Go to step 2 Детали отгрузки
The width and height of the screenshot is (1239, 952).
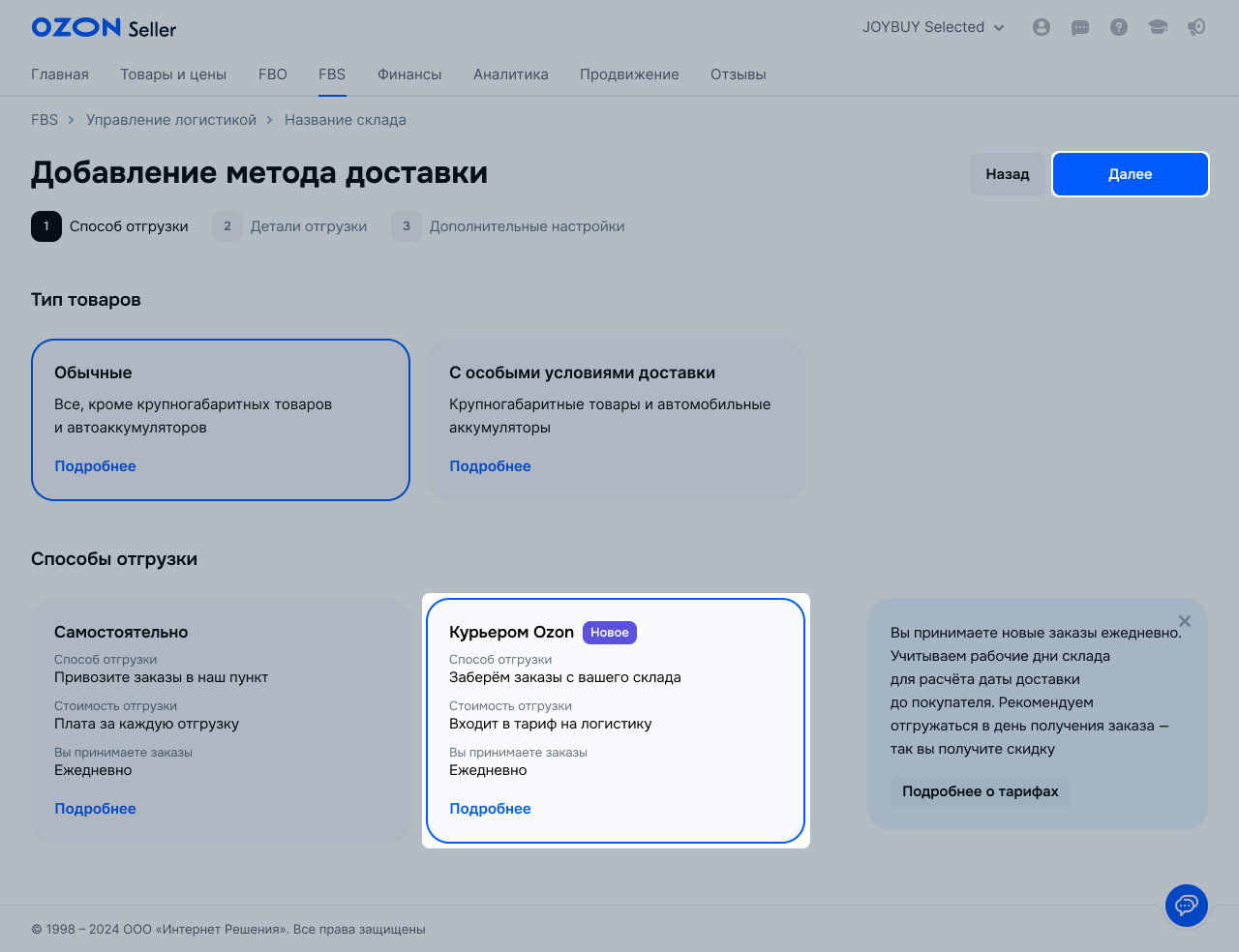290,226
